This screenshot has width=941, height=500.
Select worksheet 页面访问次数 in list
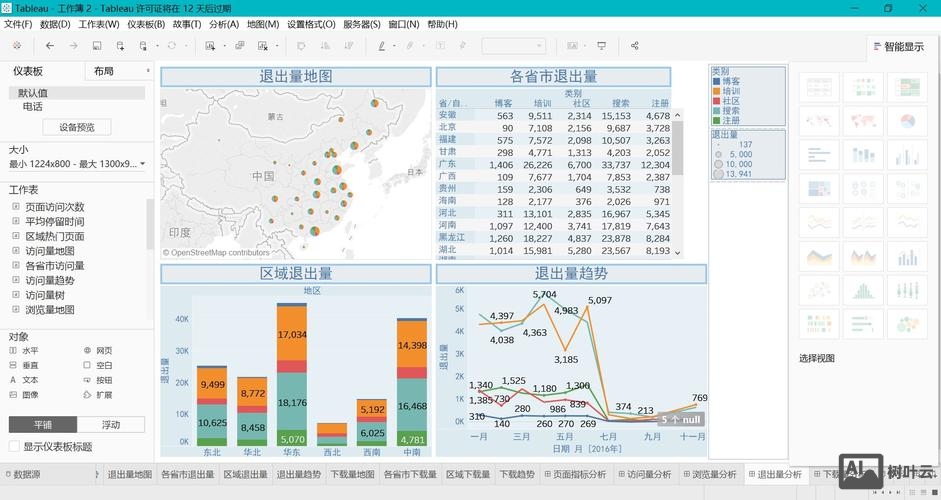click(x=55, y=206)
